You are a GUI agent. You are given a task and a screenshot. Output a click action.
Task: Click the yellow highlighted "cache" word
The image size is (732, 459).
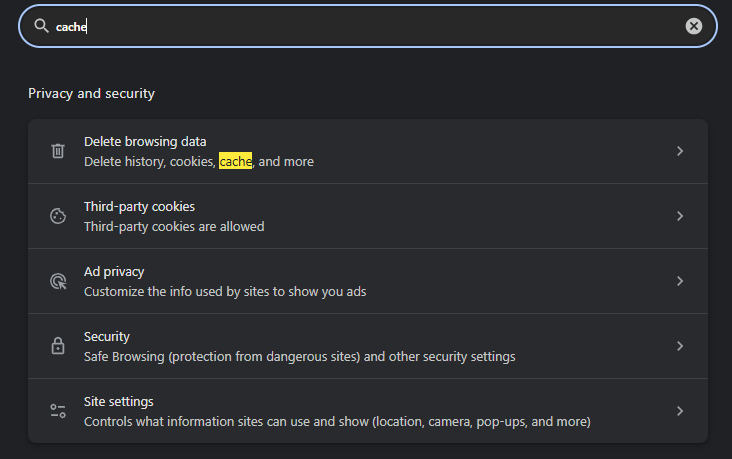(236, 161)
